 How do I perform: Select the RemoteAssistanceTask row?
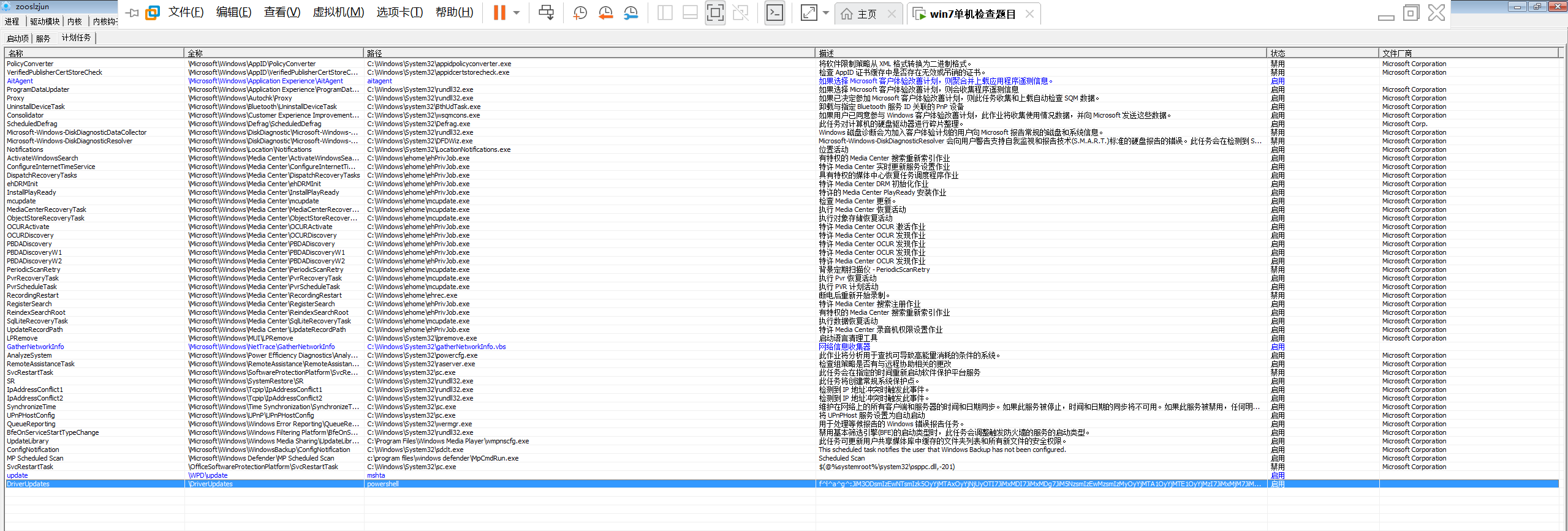tap(782, 364)
